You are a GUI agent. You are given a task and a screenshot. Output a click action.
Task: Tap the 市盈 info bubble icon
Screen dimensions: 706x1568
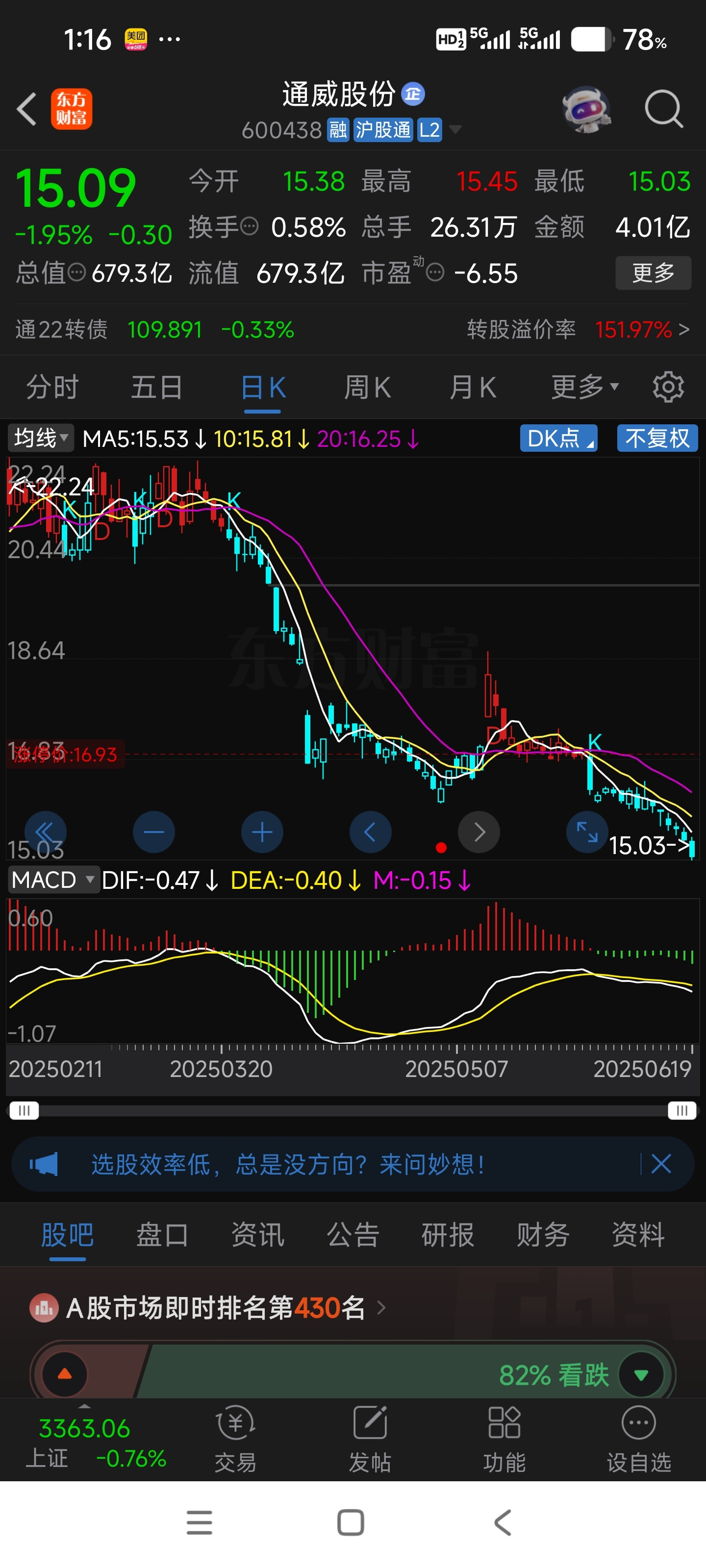point(435,272)
